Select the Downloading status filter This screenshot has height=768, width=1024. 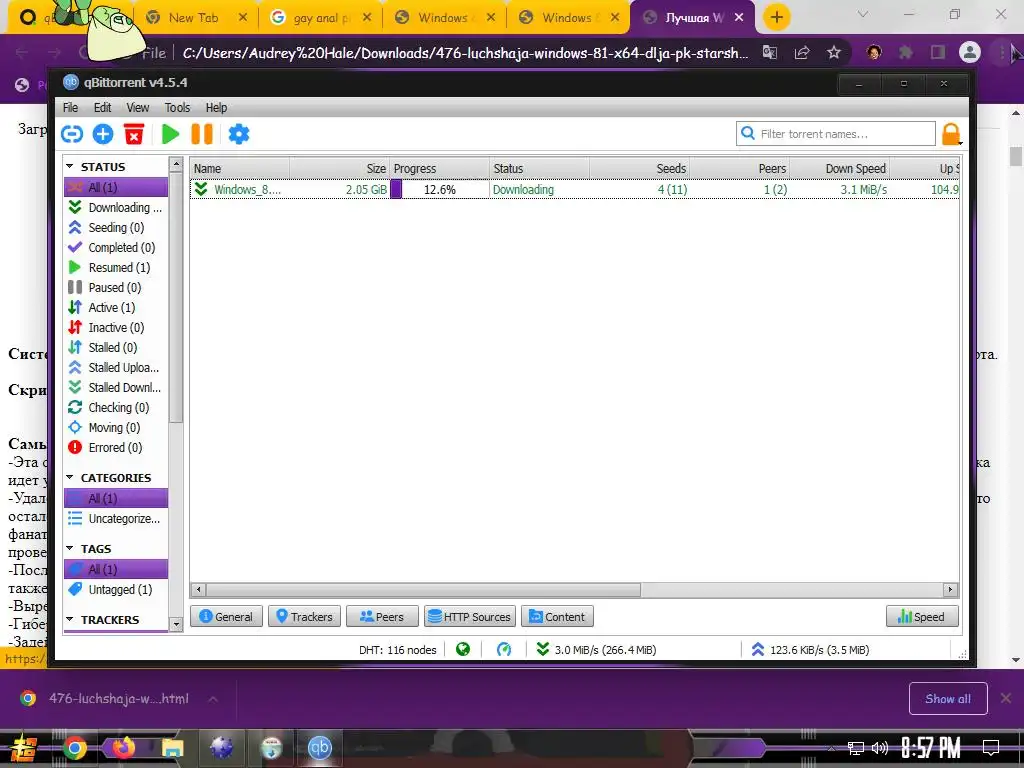(116, 208)
